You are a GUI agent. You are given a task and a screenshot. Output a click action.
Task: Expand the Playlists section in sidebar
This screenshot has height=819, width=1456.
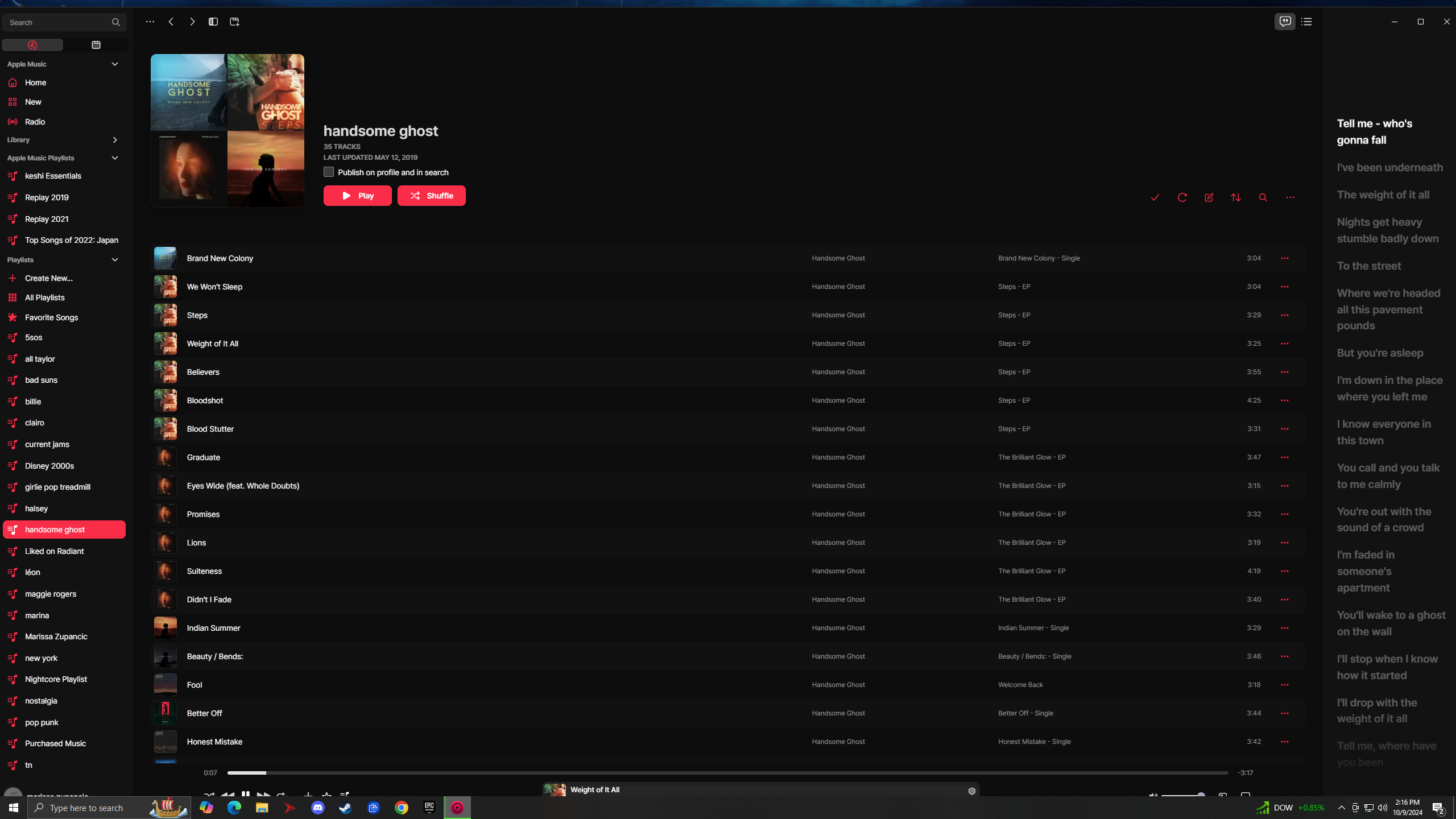point(115,259)
